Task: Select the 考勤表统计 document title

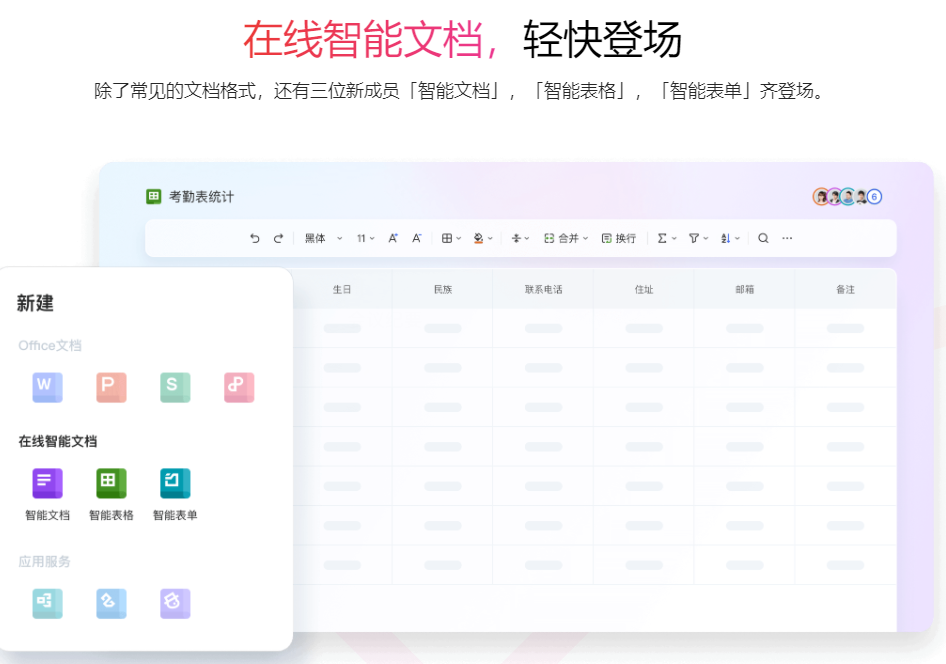Action: click(x=201, y=197)
